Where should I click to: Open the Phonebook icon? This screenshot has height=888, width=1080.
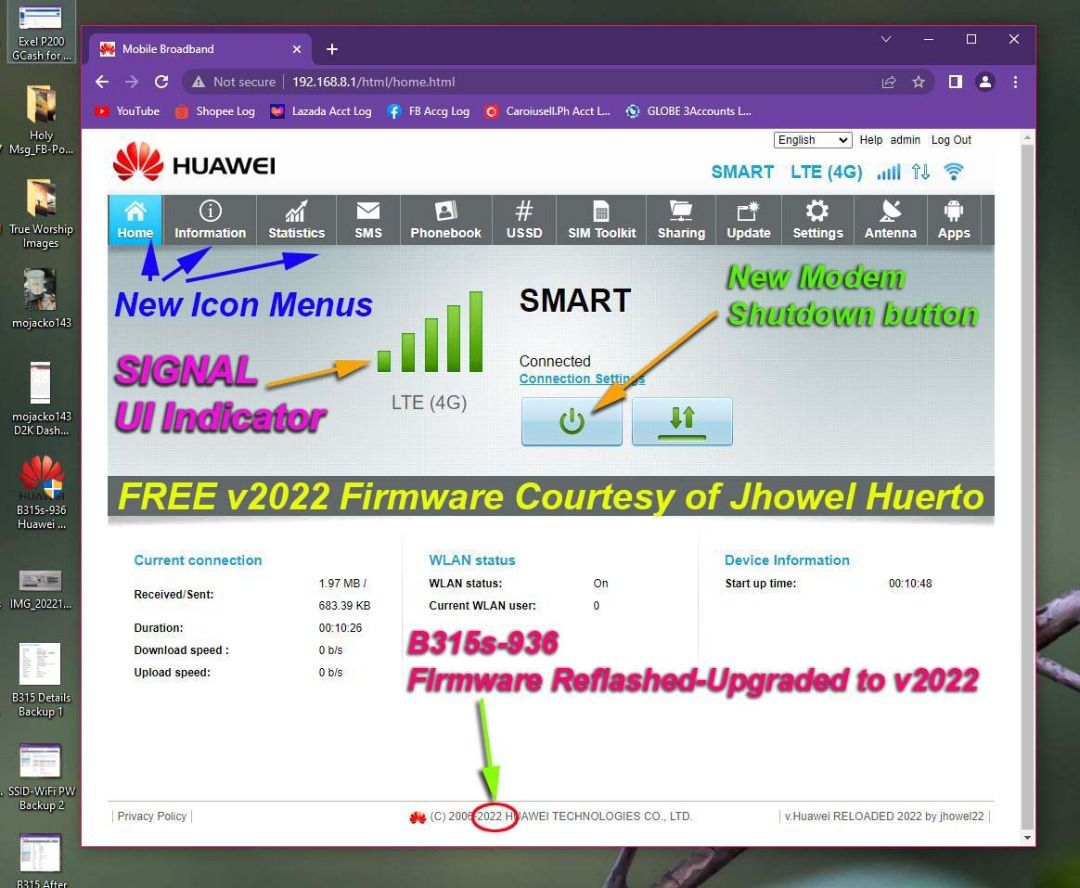pos(446,220)
